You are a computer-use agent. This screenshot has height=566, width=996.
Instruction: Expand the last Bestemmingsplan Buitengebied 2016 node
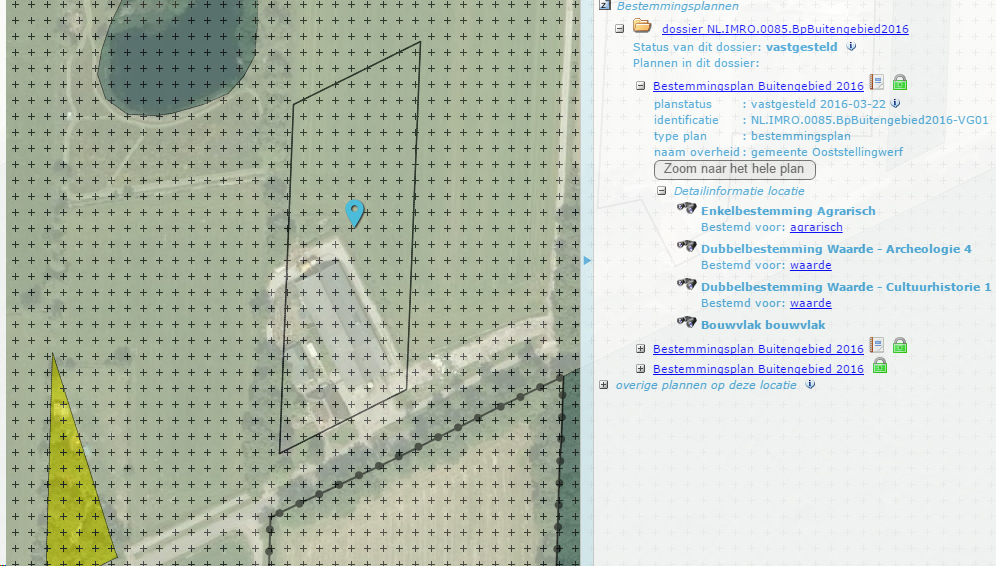tap(640, 369)
